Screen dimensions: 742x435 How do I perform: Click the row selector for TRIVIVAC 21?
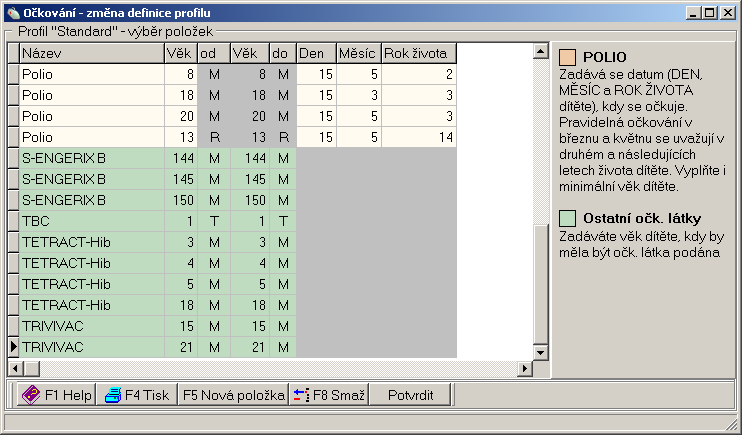click(13, 347)
